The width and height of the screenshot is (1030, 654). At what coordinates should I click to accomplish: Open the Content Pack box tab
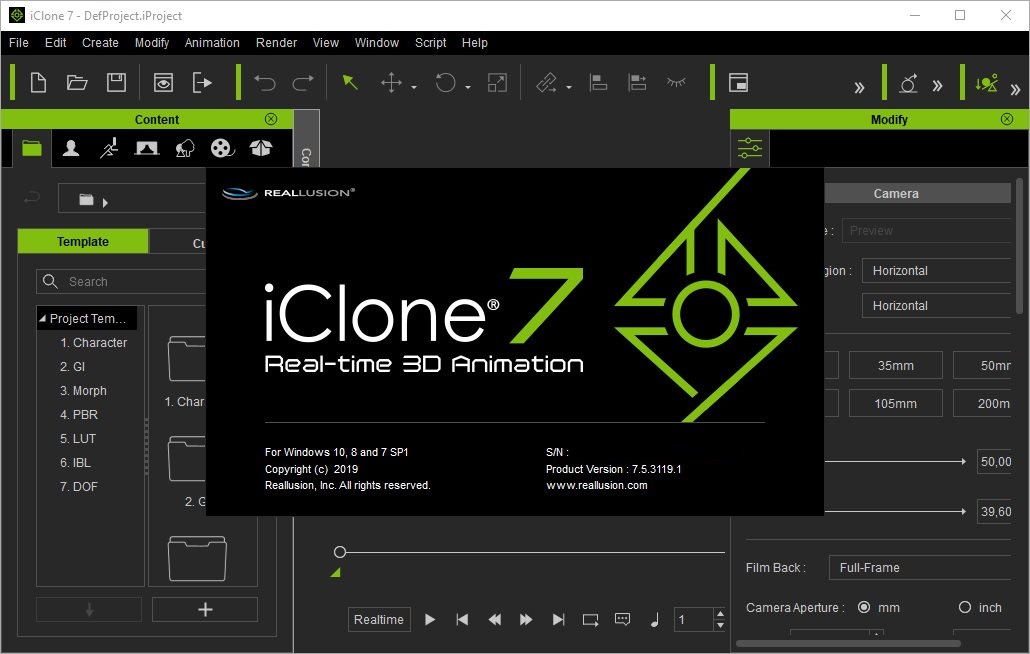click(x=261, y=148)
